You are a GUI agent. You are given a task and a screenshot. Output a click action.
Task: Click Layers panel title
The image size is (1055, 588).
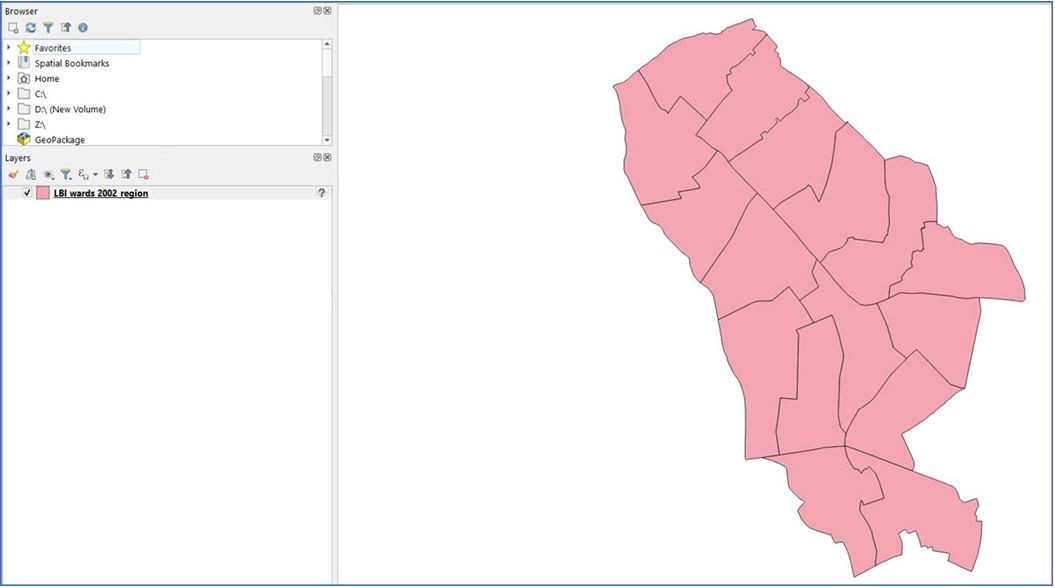coord(17,158)
